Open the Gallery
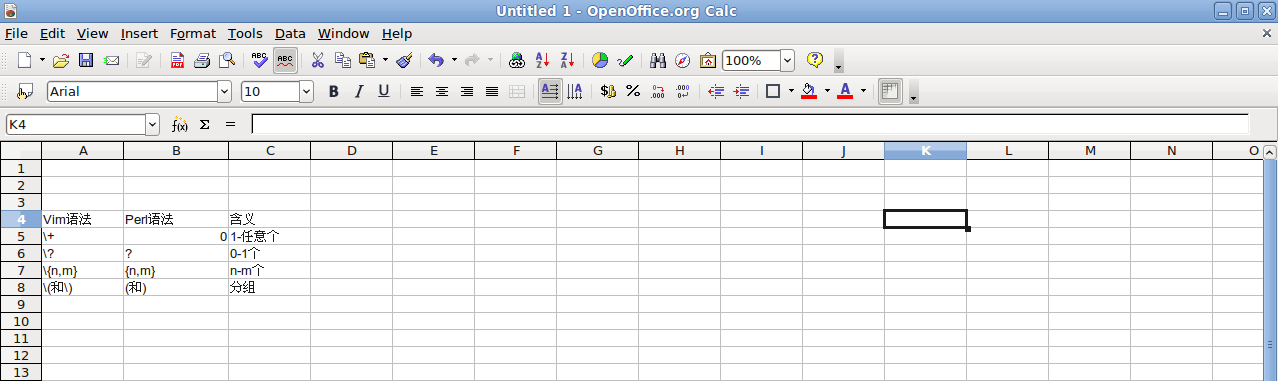The width and height of the screenshot is (1278, 381). tap(708, 60)
